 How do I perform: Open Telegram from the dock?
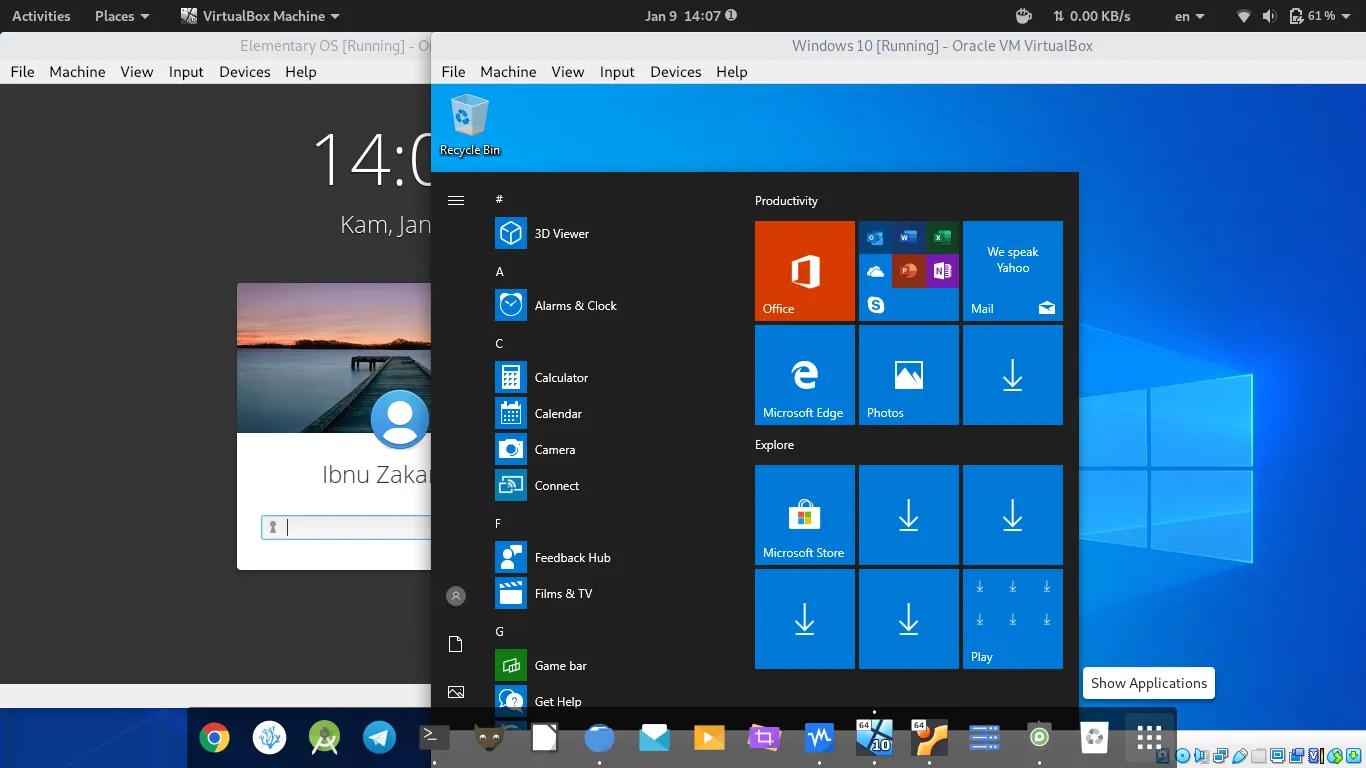point(379,738)
